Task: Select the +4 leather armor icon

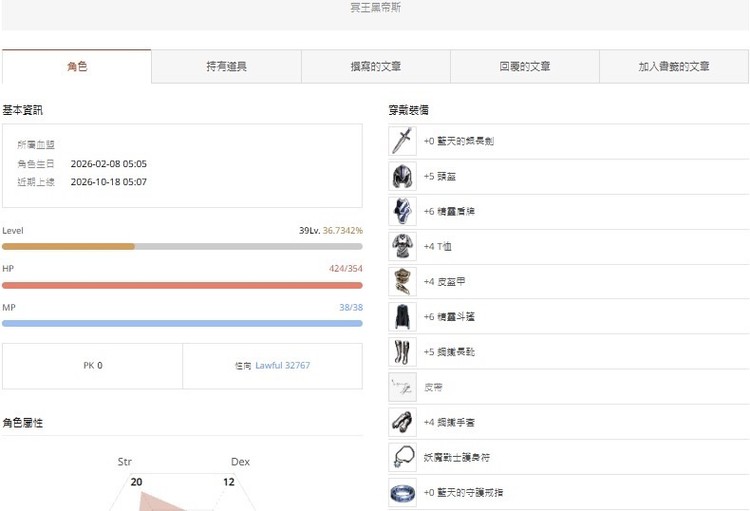Action: coord(402,282)
